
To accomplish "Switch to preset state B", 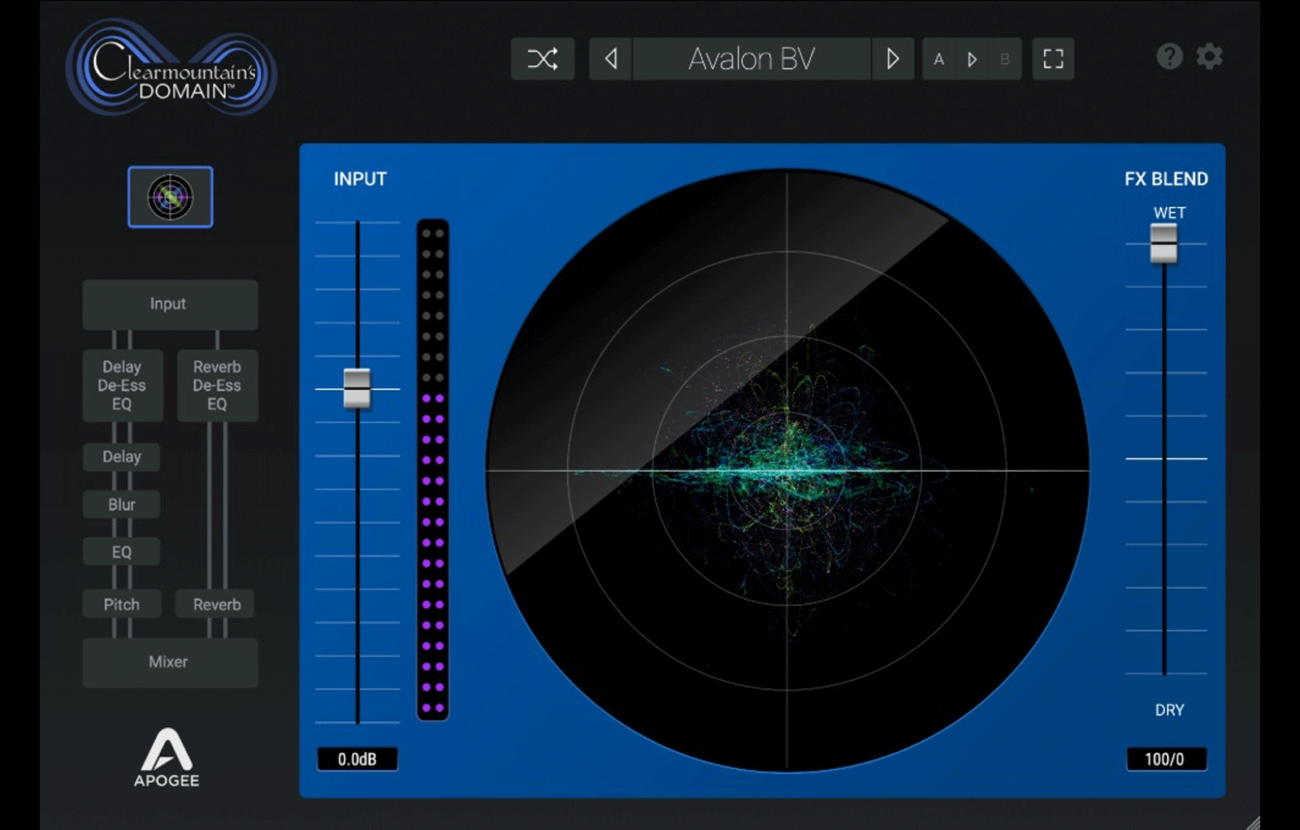I will 1005,60.
